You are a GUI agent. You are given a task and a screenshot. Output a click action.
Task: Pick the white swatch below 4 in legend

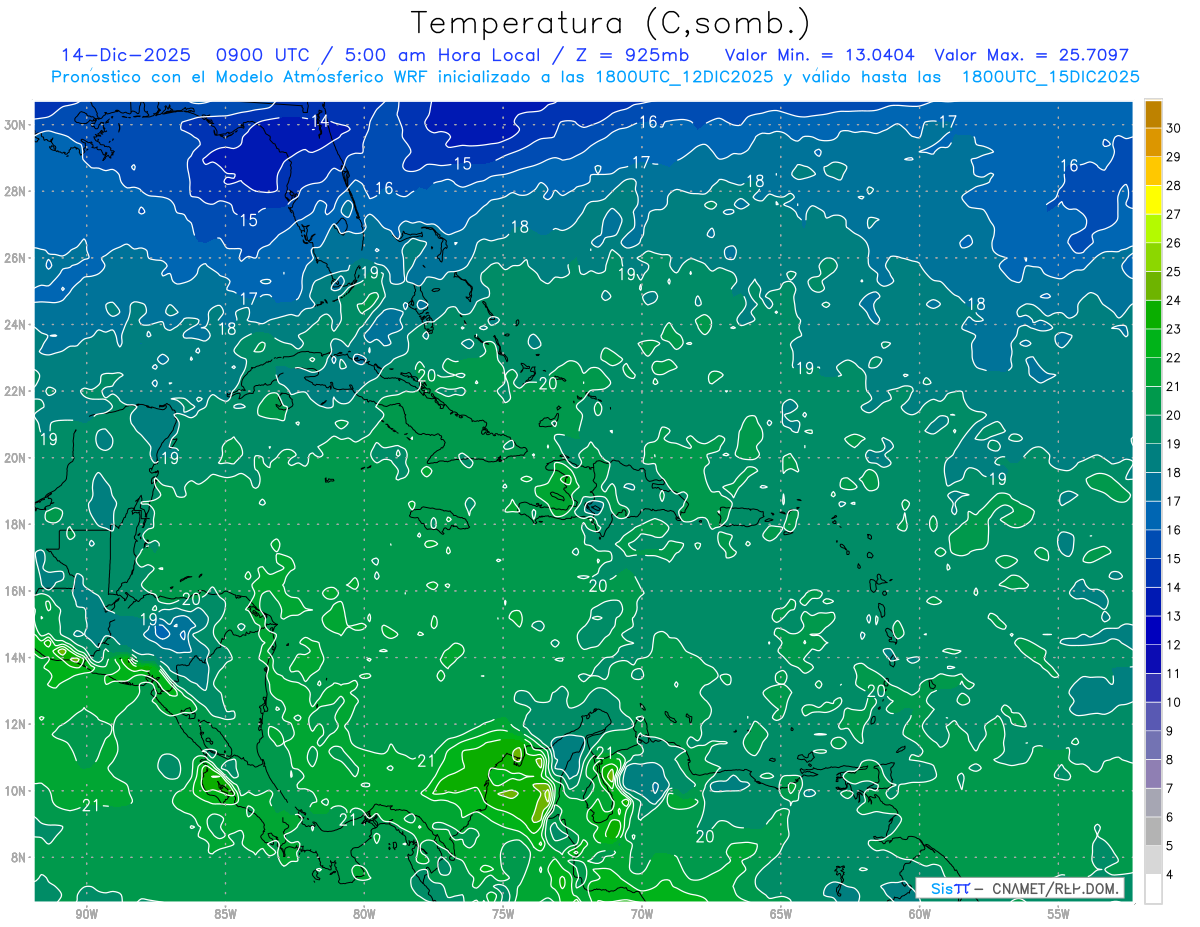[x=1154, y=889]
